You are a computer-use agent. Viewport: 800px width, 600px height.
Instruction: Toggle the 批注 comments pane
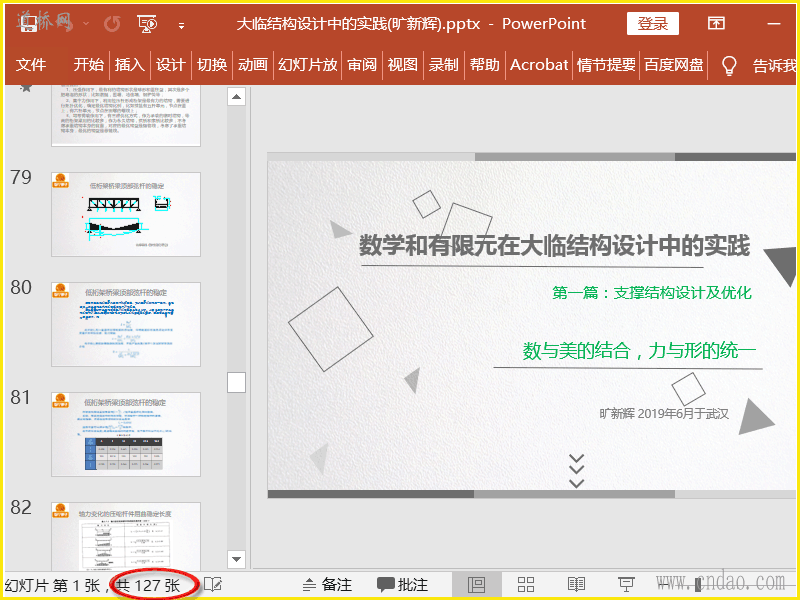coord(403,585)
